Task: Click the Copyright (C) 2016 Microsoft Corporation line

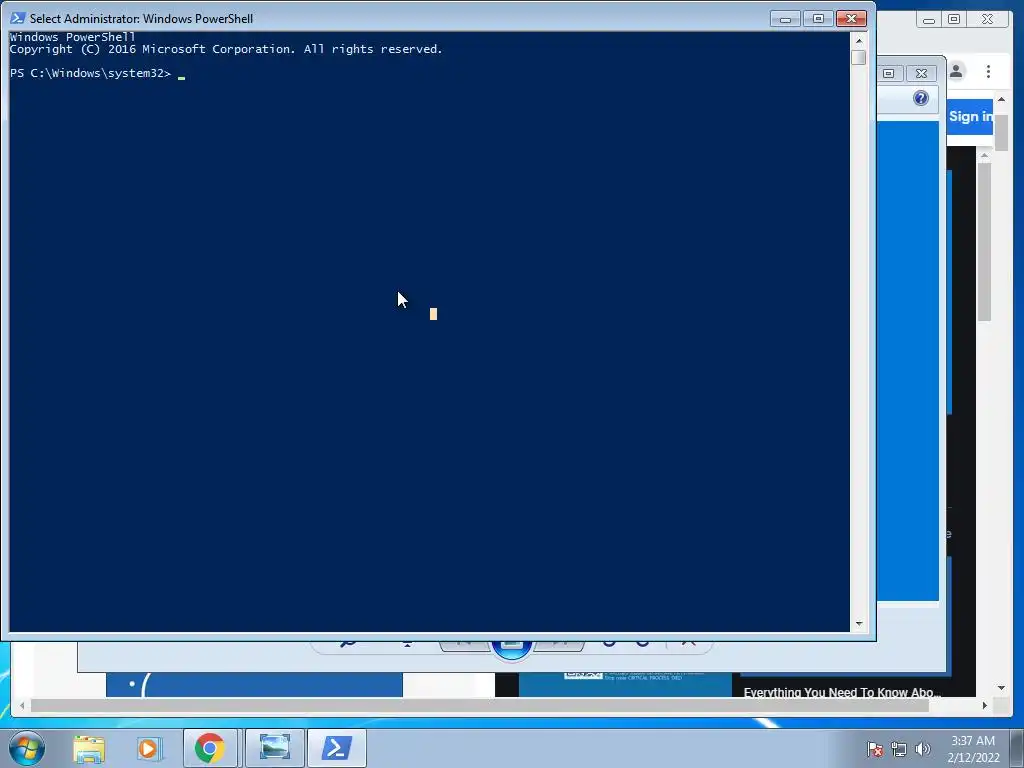Action: pos(225,49)
